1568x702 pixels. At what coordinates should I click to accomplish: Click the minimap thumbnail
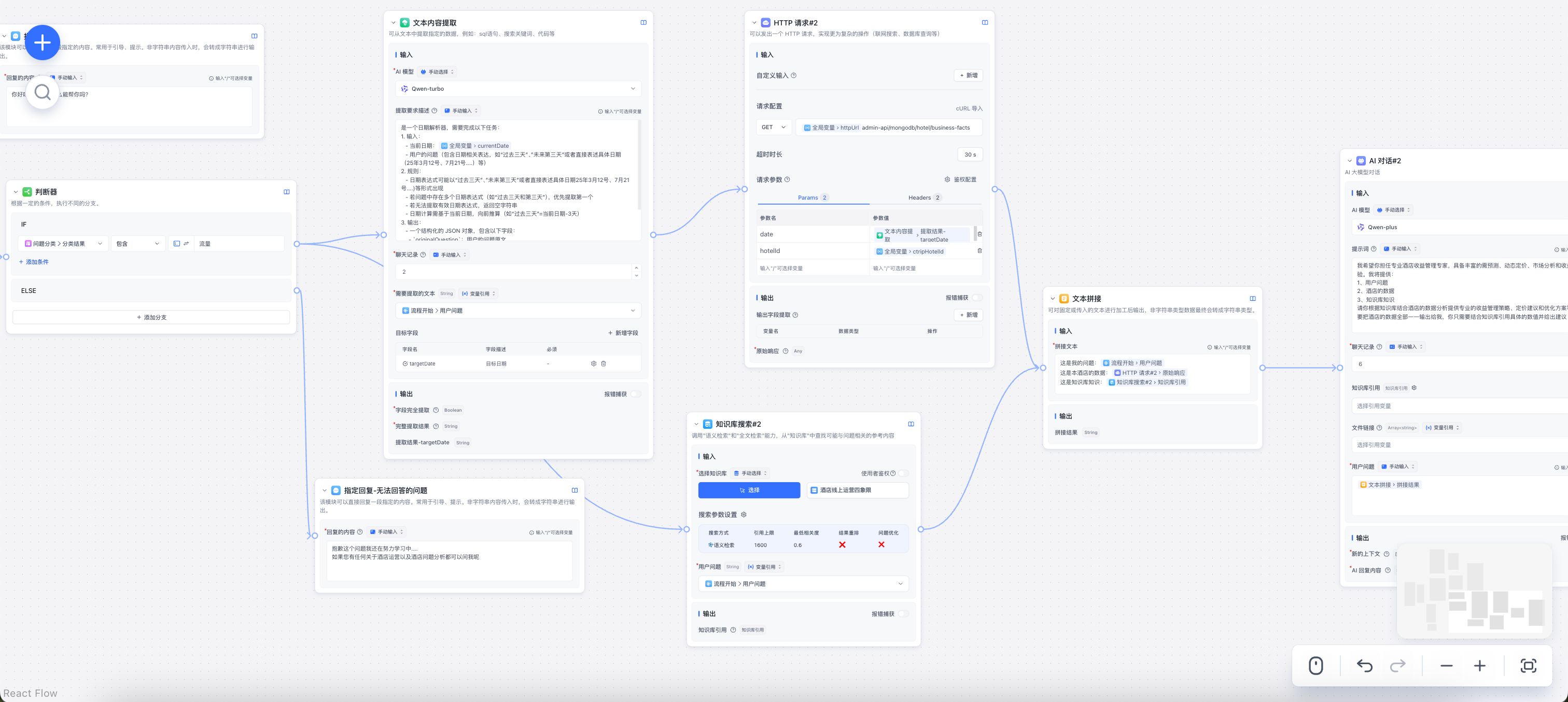coord(1474,591)
